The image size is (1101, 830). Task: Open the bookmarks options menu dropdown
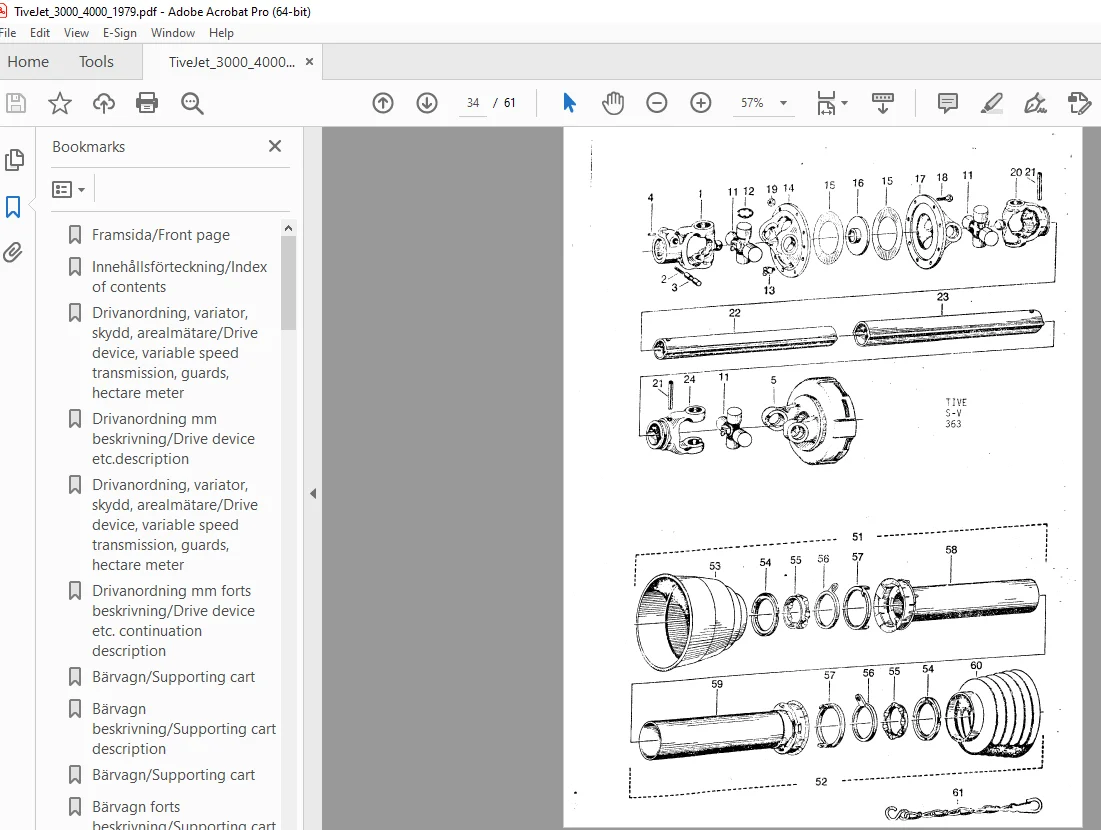pyautogui.click(x=69, y=190)
